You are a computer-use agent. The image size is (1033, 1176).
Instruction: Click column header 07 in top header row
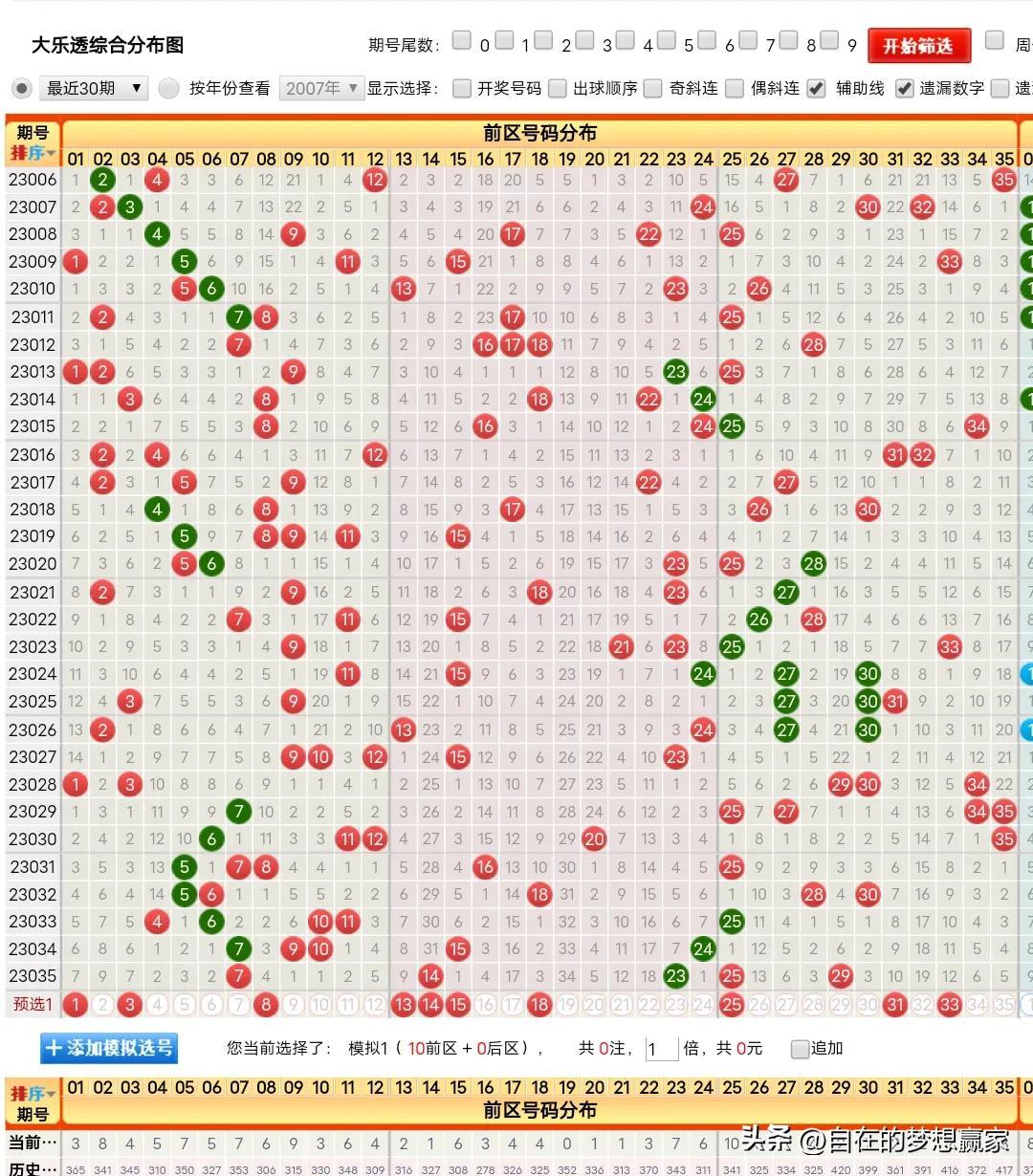click(x=239, y=159)
